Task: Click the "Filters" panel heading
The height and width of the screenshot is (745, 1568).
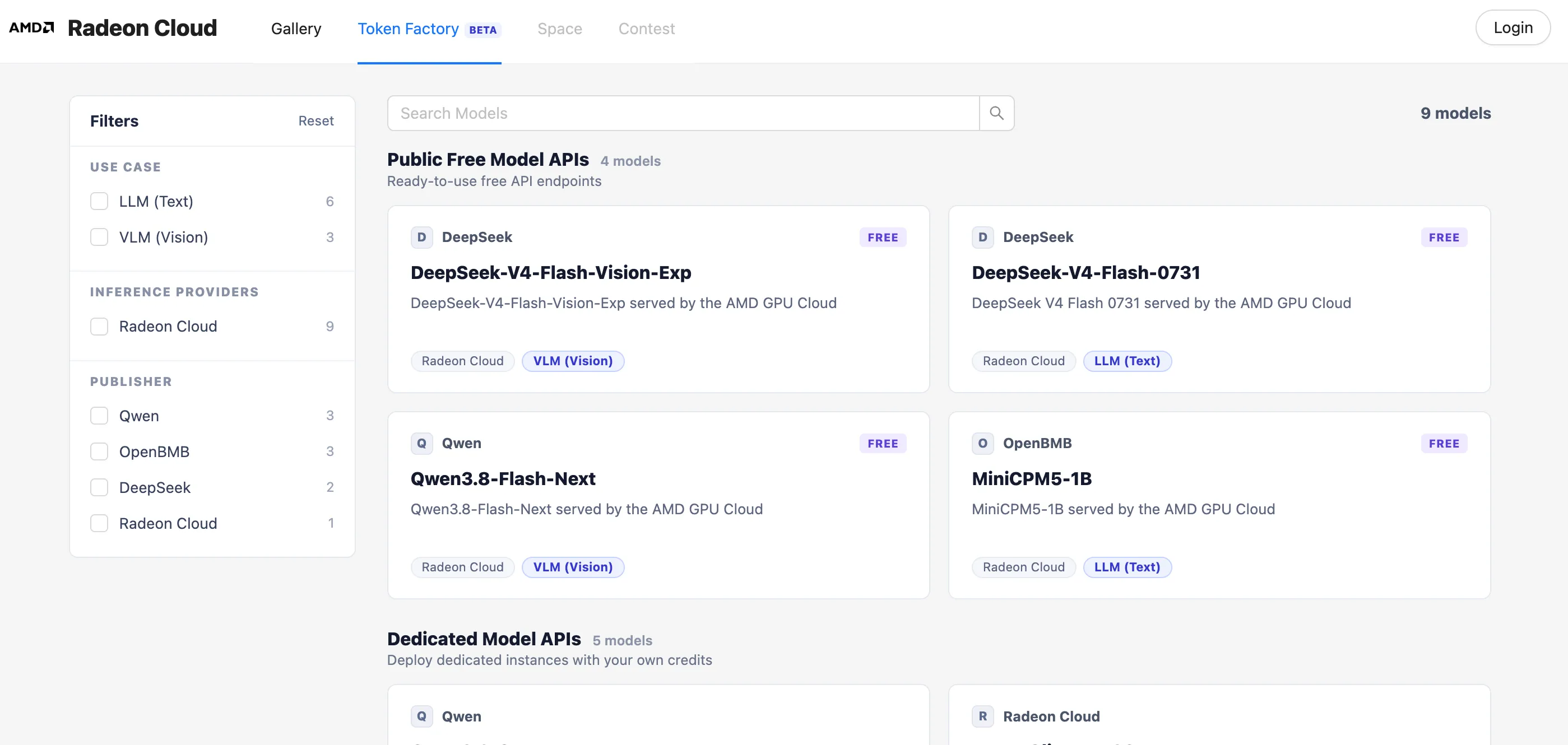Action: 114,121
